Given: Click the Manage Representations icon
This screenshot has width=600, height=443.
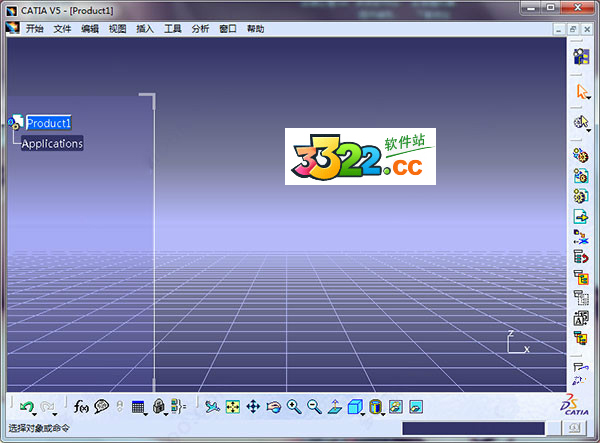Looking at the screenshot, I should click(x=581, y=318).
